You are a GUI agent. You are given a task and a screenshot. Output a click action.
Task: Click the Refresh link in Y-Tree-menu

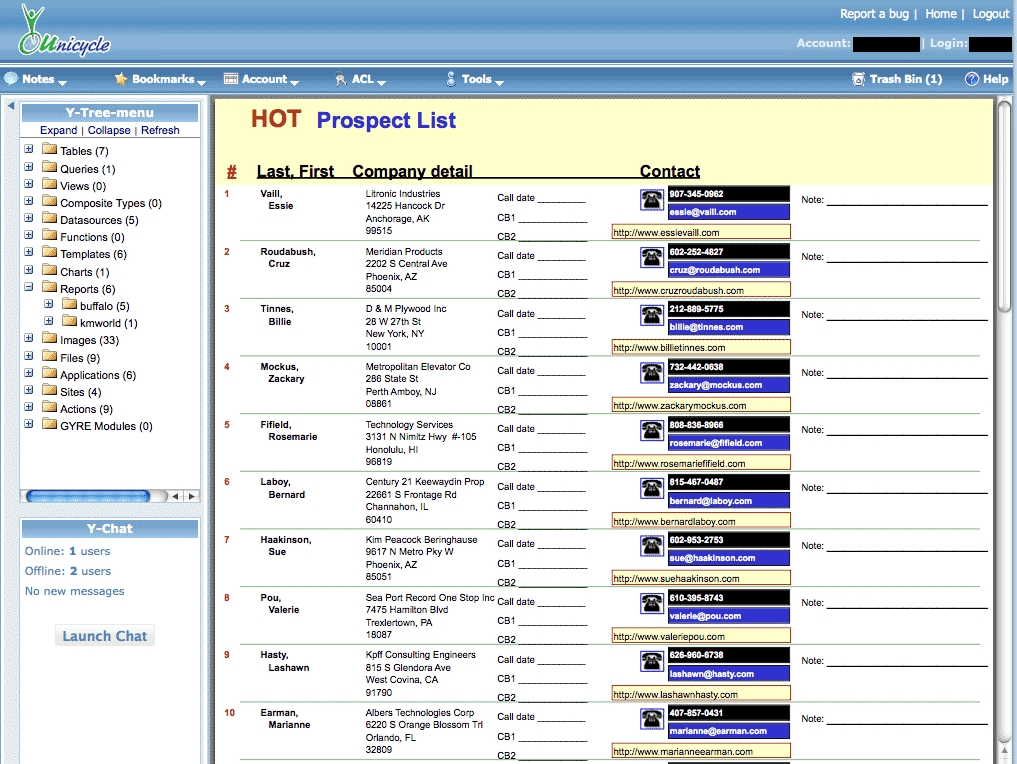160,130
